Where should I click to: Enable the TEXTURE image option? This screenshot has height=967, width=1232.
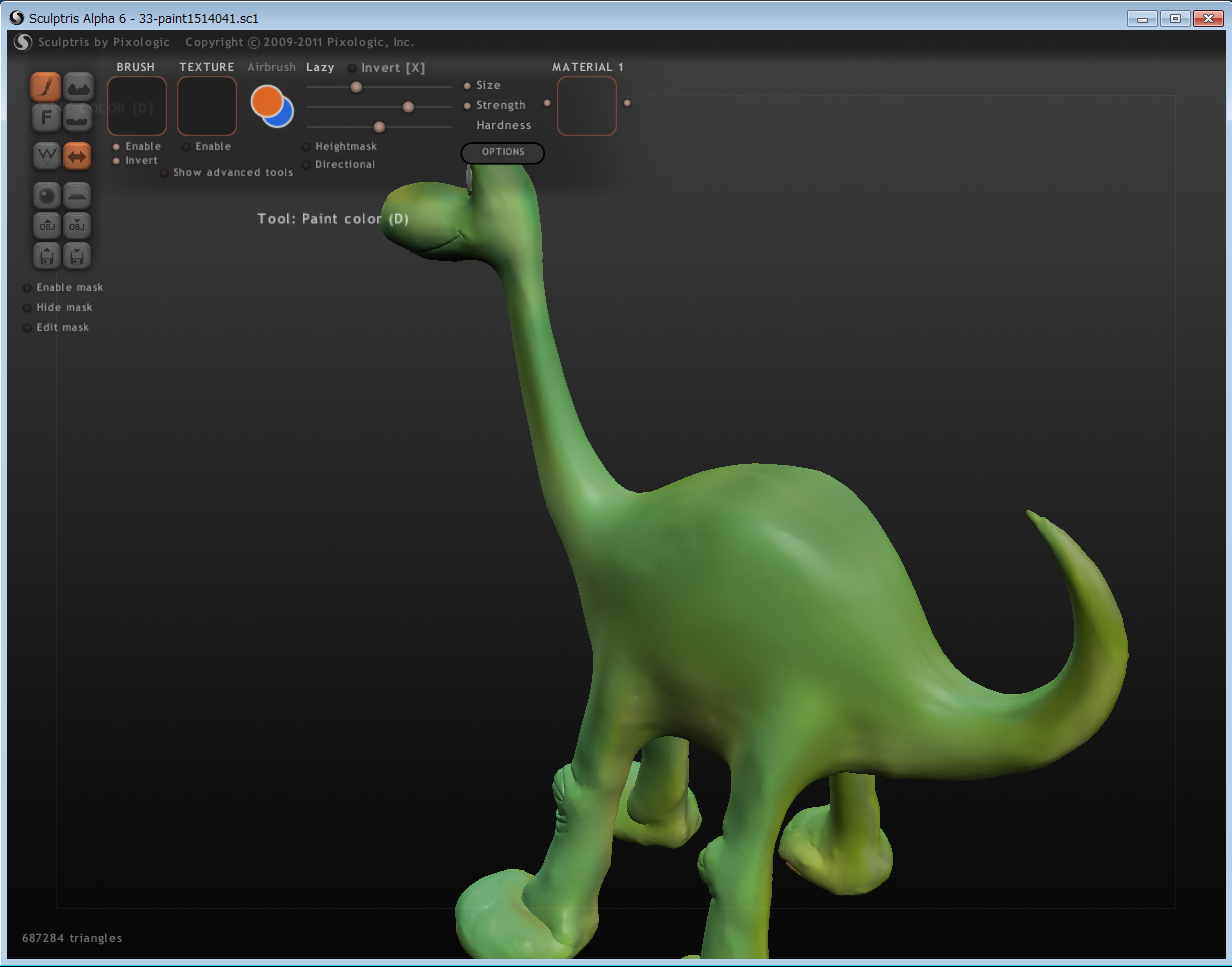186,147
